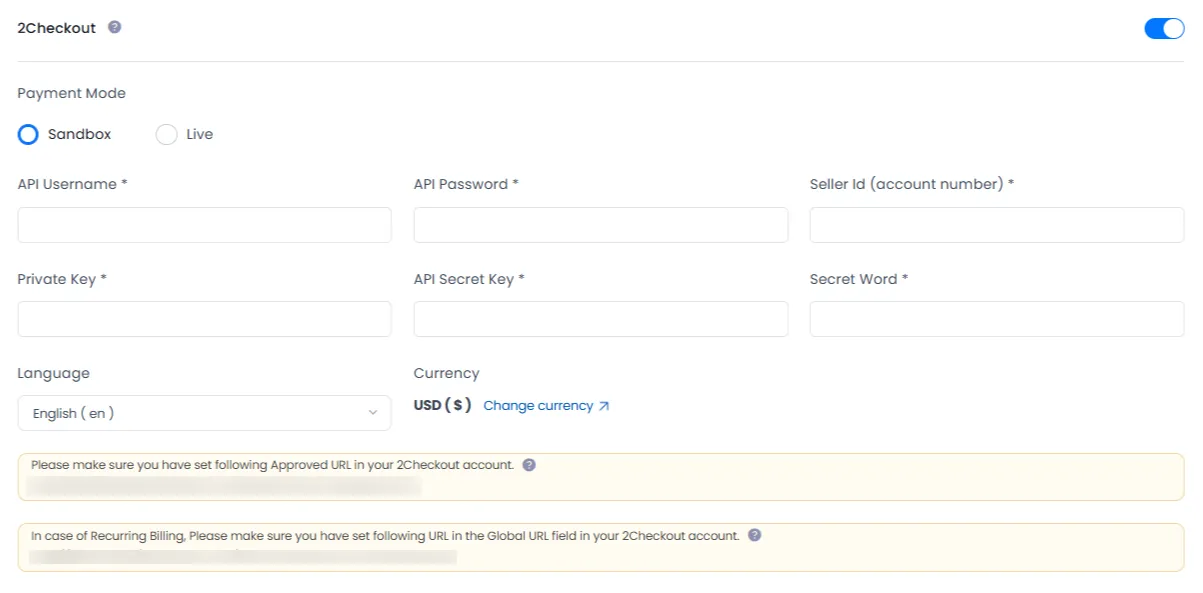Select the Live payment mode

pos(166,134)
